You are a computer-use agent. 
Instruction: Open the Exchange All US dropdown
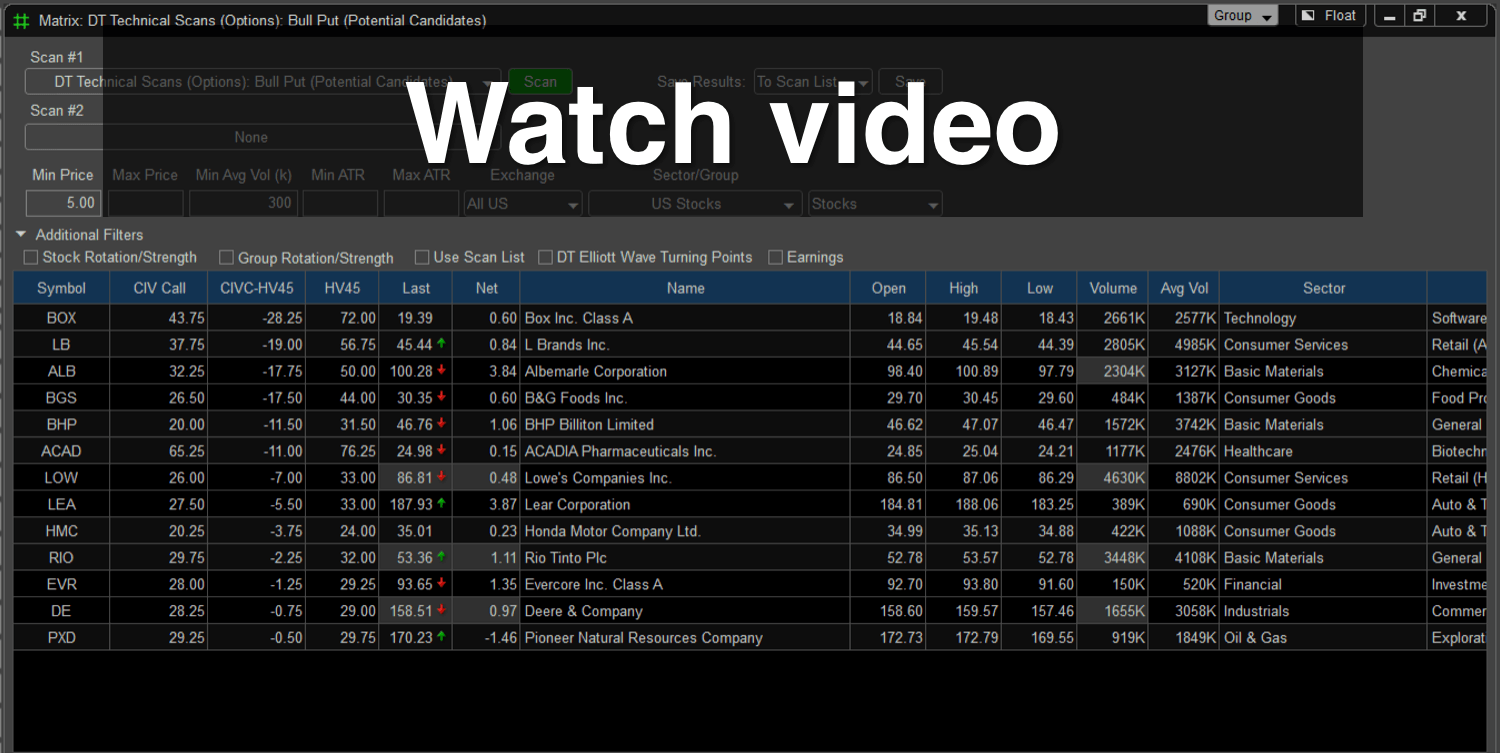click(x=523, y=204)
